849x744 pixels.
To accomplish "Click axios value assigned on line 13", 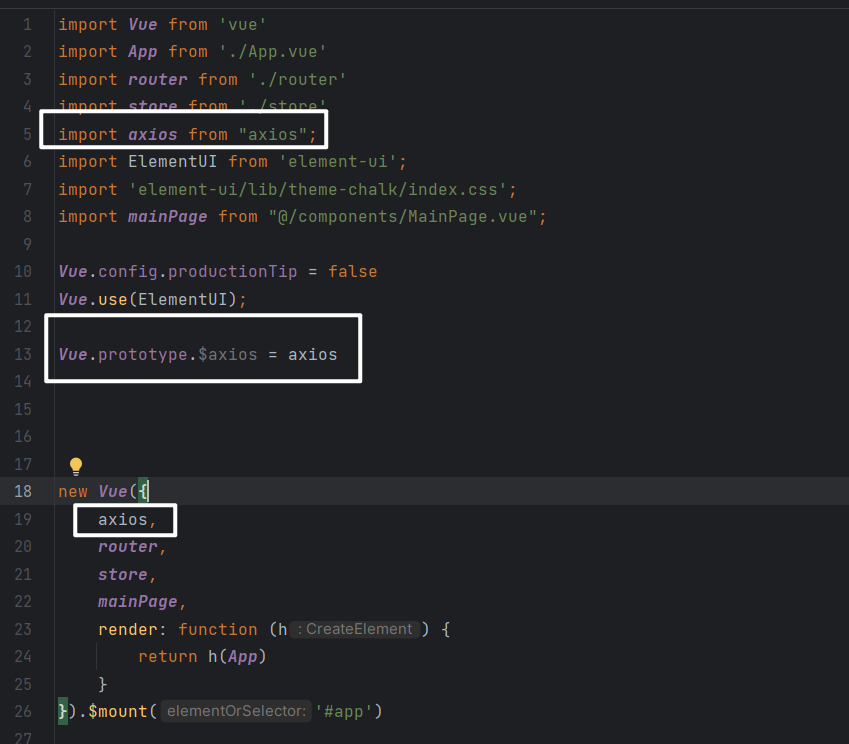I will 312,355.
